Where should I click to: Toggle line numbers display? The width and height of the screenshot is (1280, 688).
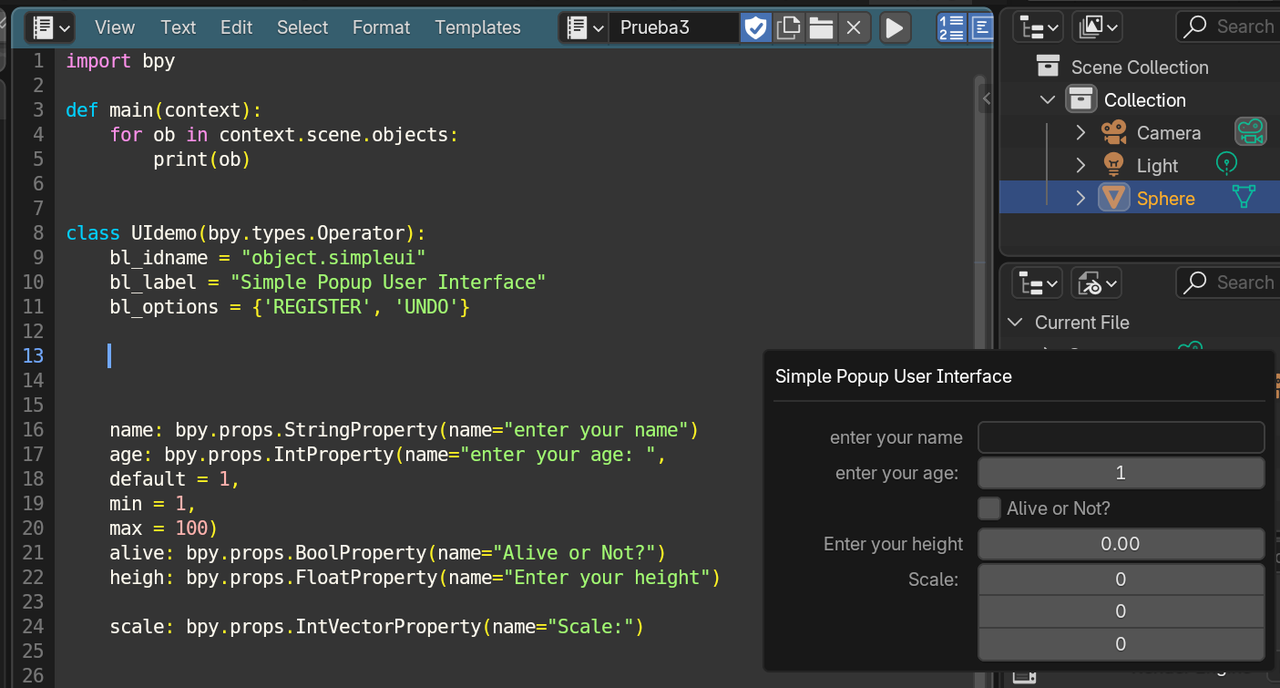[950, 28]
